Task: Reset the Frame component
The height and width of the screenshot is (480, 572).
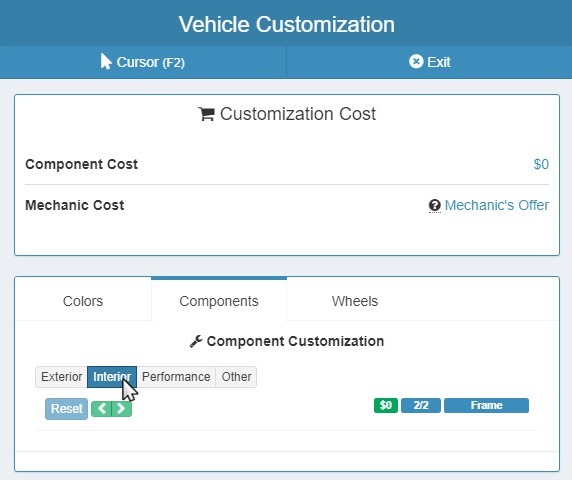Action: 66,409
